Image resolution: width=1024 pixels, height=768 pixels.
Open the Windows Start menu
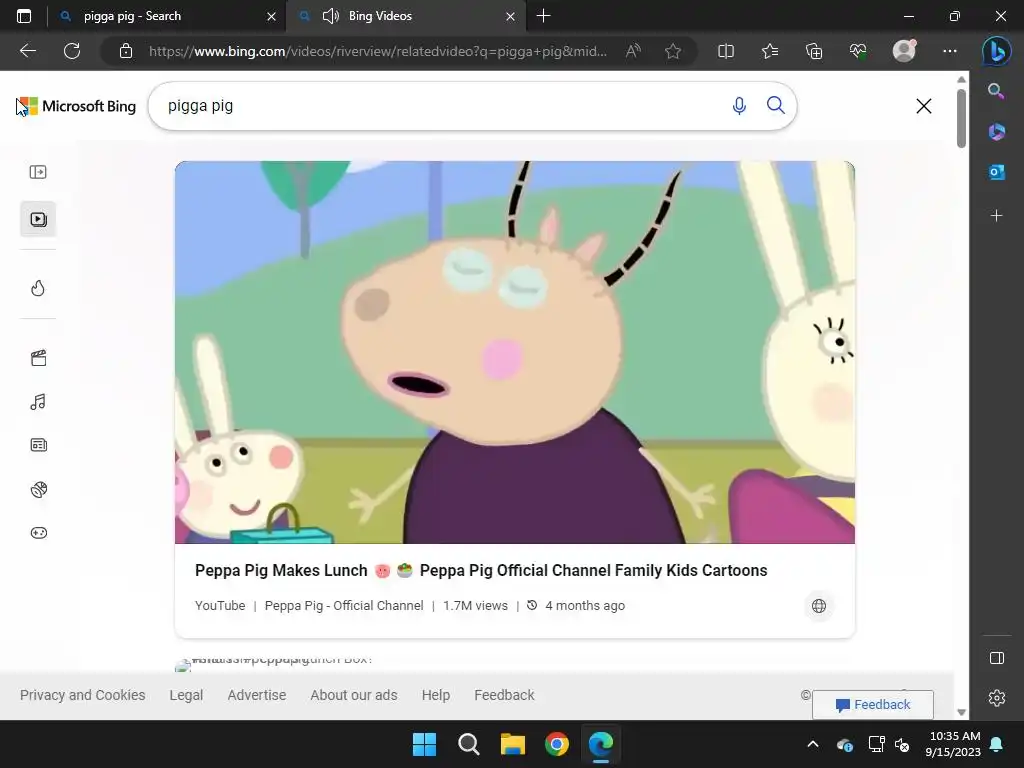click(424, 744)
